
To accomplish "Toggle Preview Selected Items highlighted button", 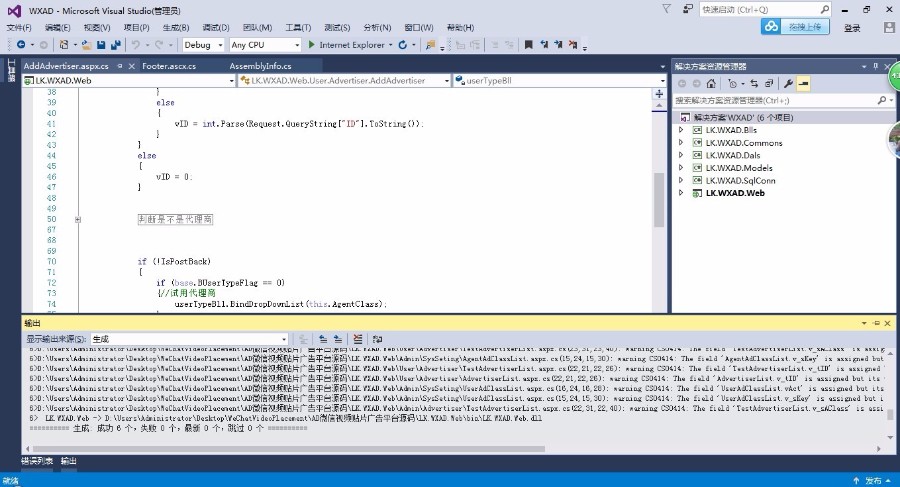I will 803,84.
